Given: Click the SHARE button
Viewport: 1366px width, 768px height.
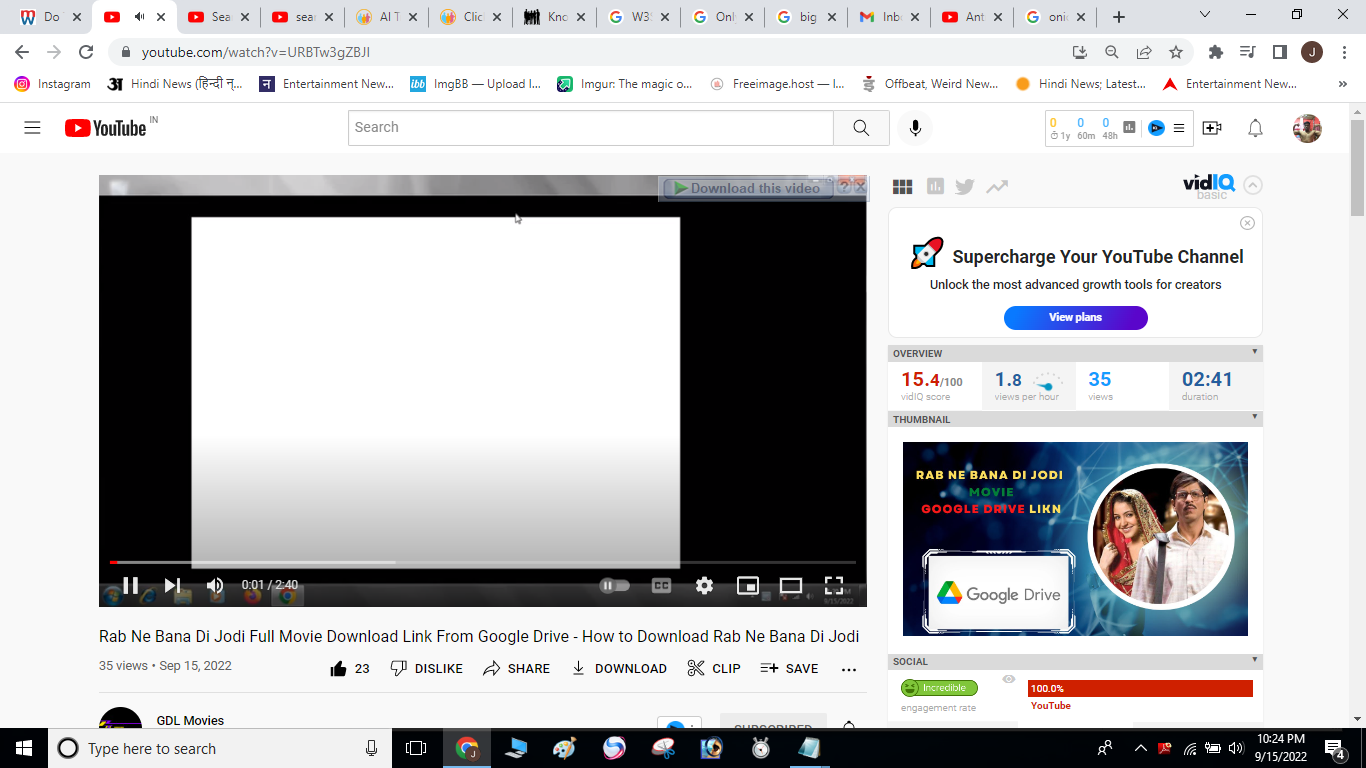Looking at the screenshot, I should pyautogui.click(x=516, y=669).
